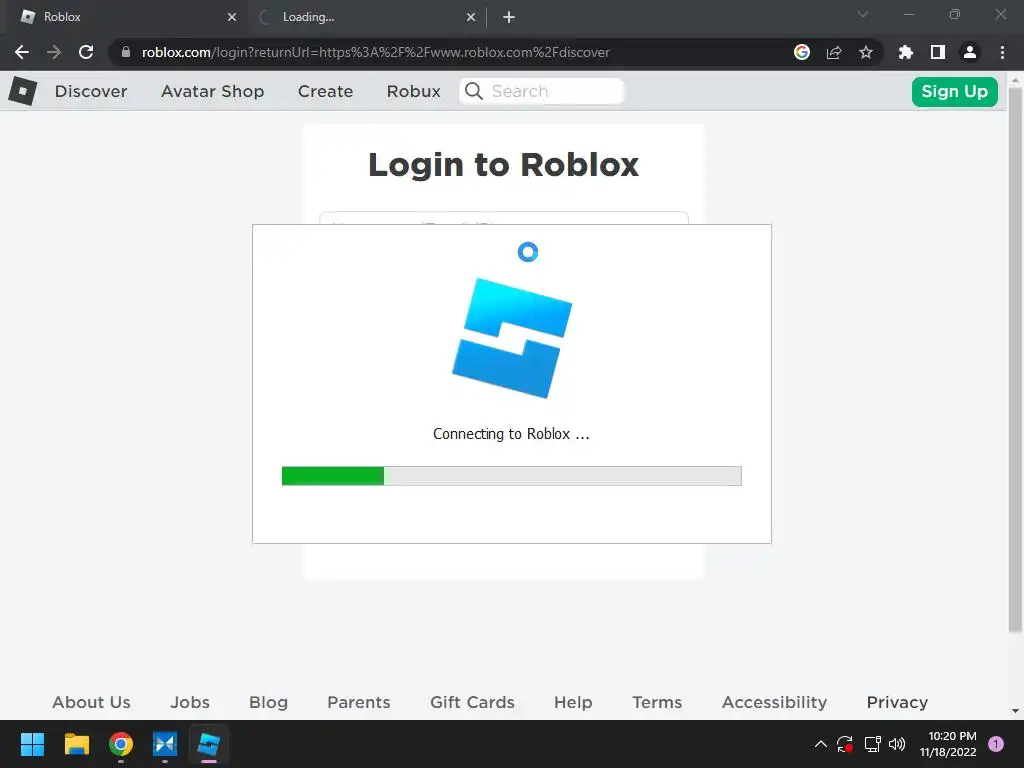
Task: Open the Chrome profile icon
Action: pos(970,52)
